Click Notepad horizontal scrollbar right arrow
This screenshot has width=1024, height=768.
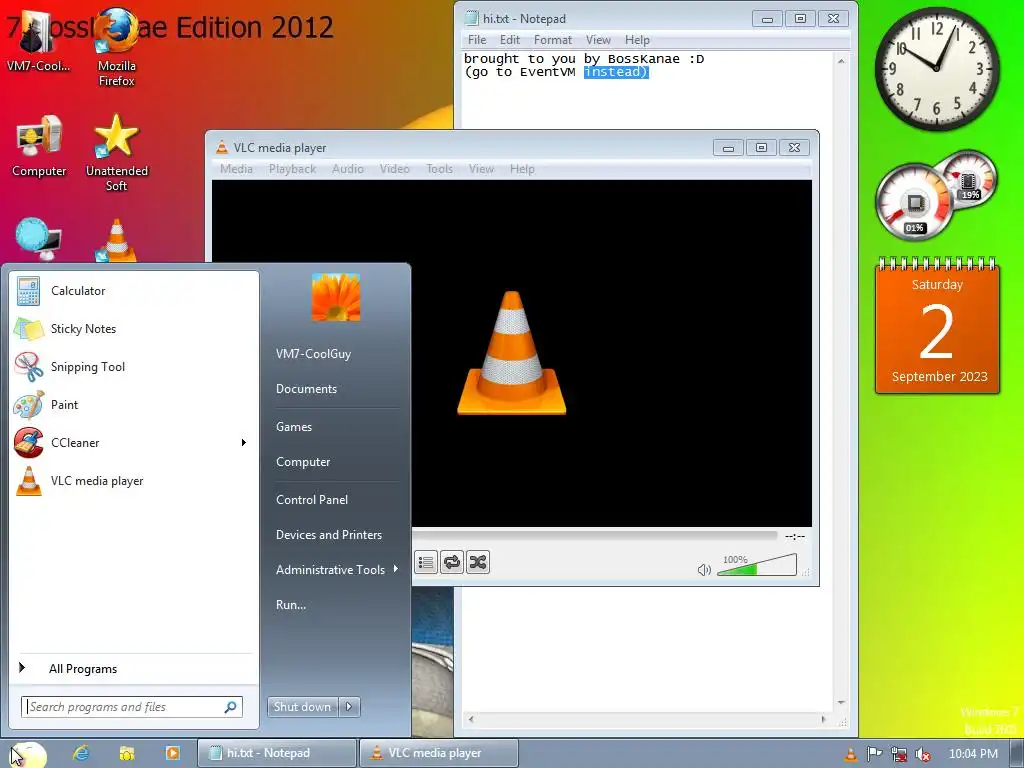823,719
